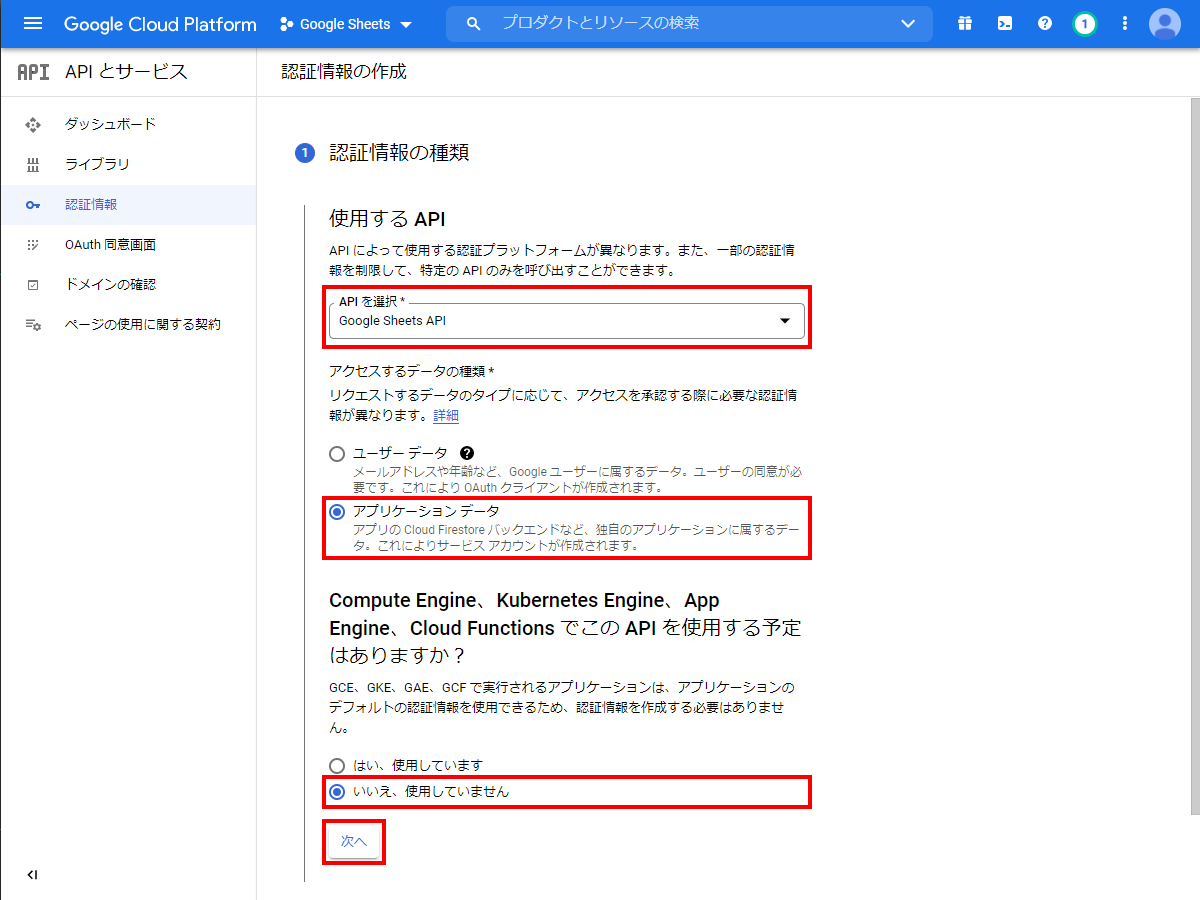Click the page vertical scrollbar
Image resolution: width=1200 pixels, height=900 pixels.
tap(1194, 455)
